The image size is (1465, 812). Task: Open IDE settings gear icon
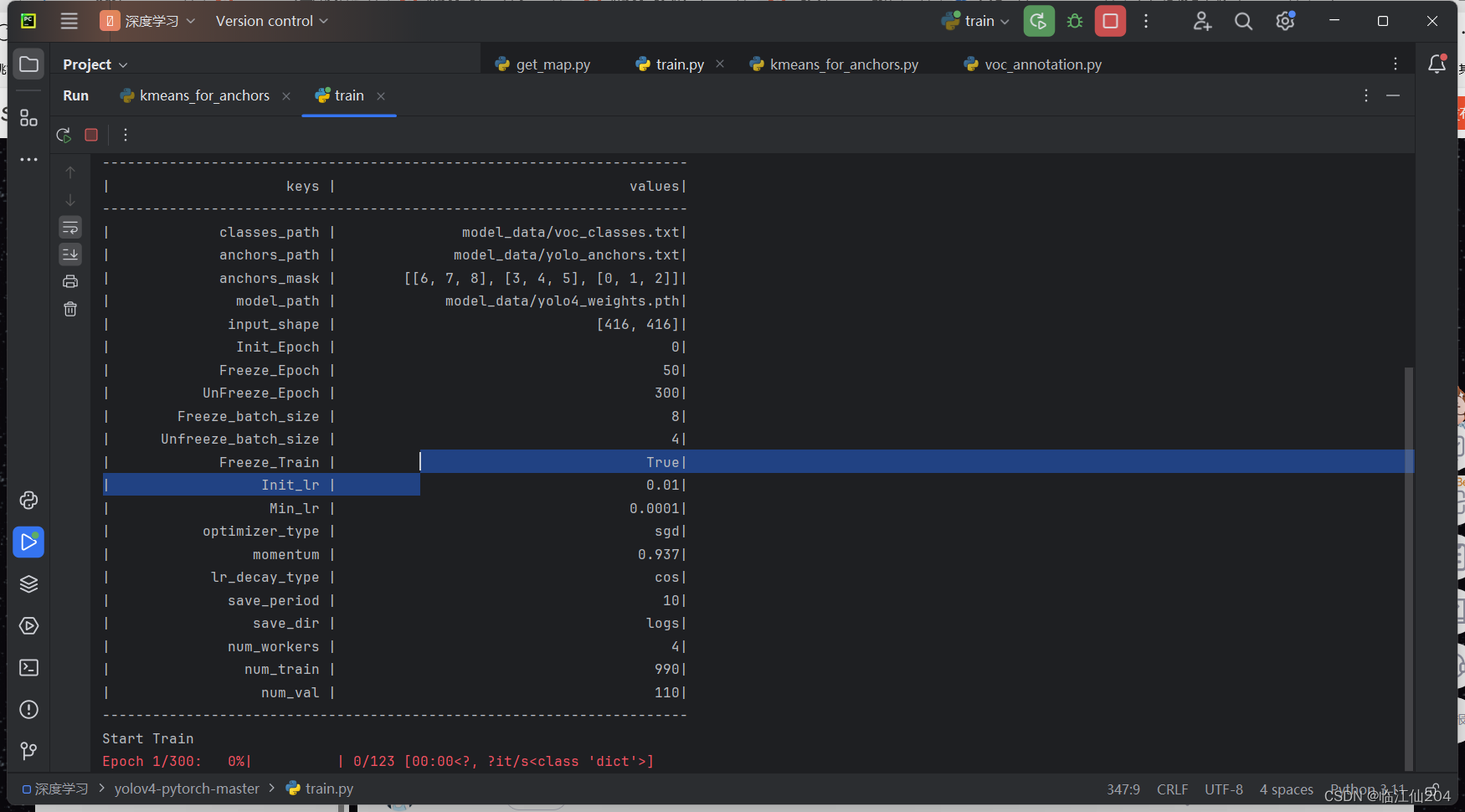coord(1286,21)
